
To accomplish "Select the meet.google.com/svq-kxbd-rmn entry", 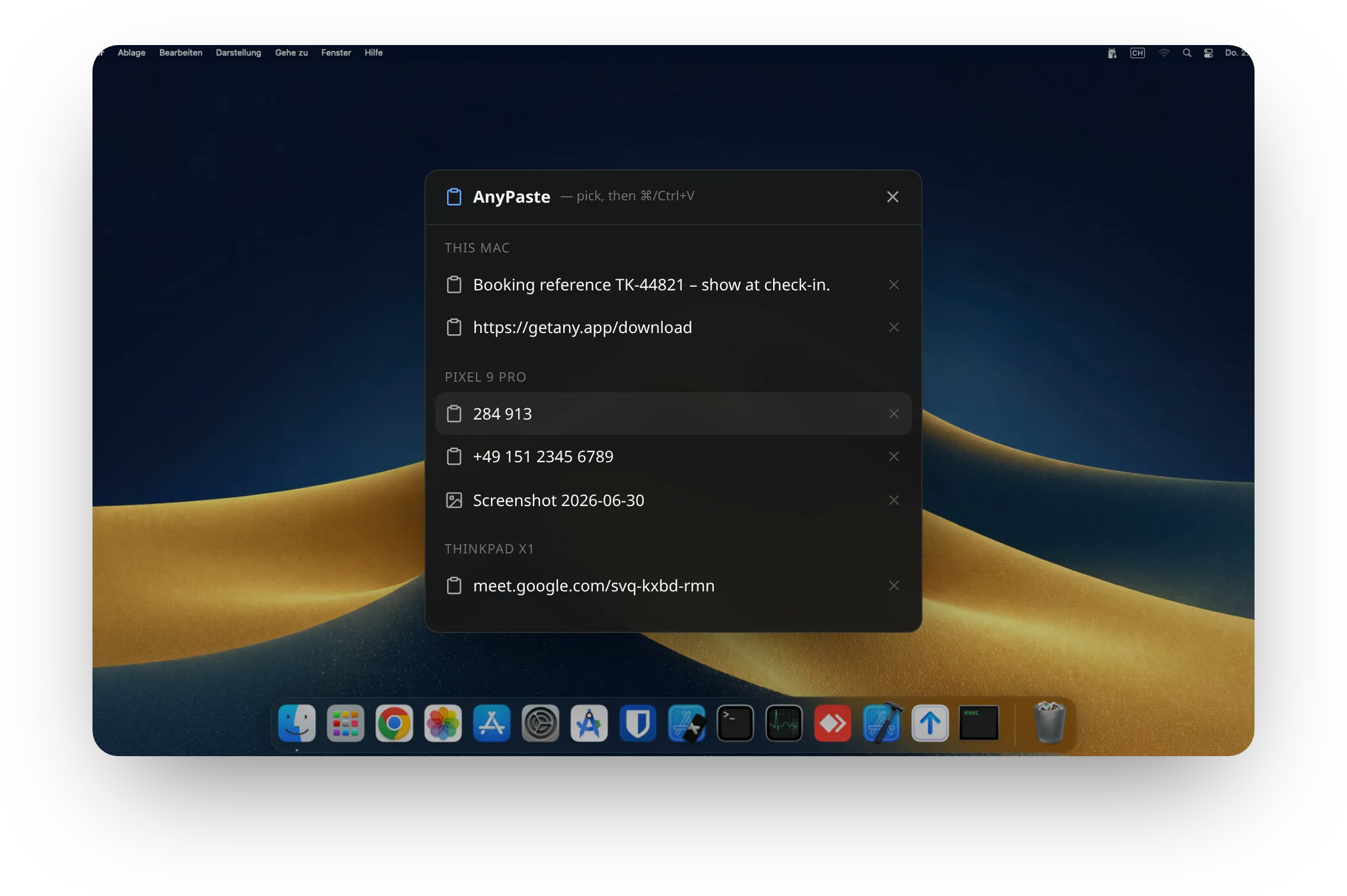I will 673,585.
